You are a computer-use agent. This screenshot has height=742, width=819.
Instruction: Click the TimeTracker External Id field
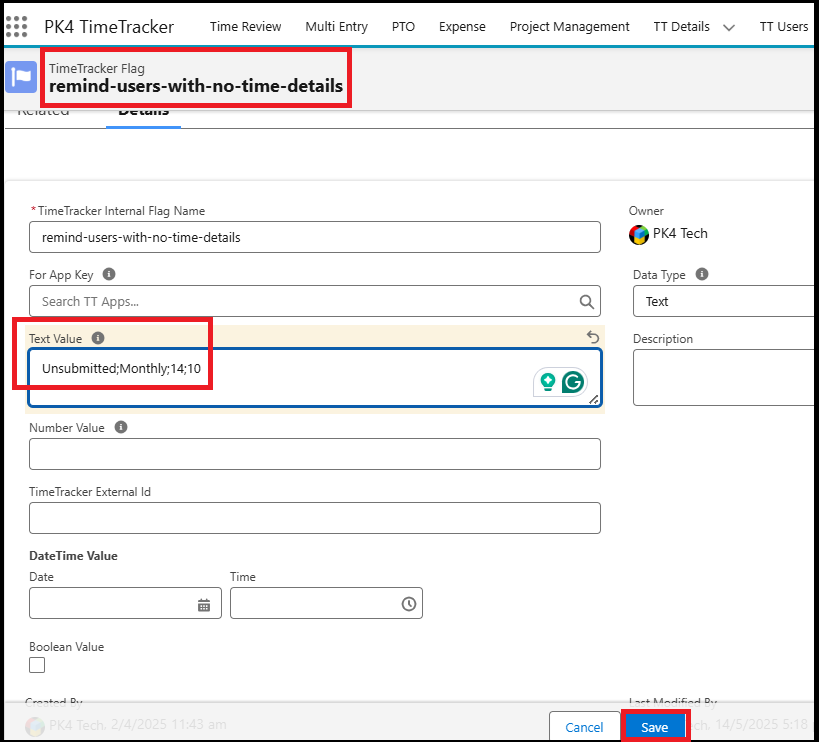tap(315, 518)
